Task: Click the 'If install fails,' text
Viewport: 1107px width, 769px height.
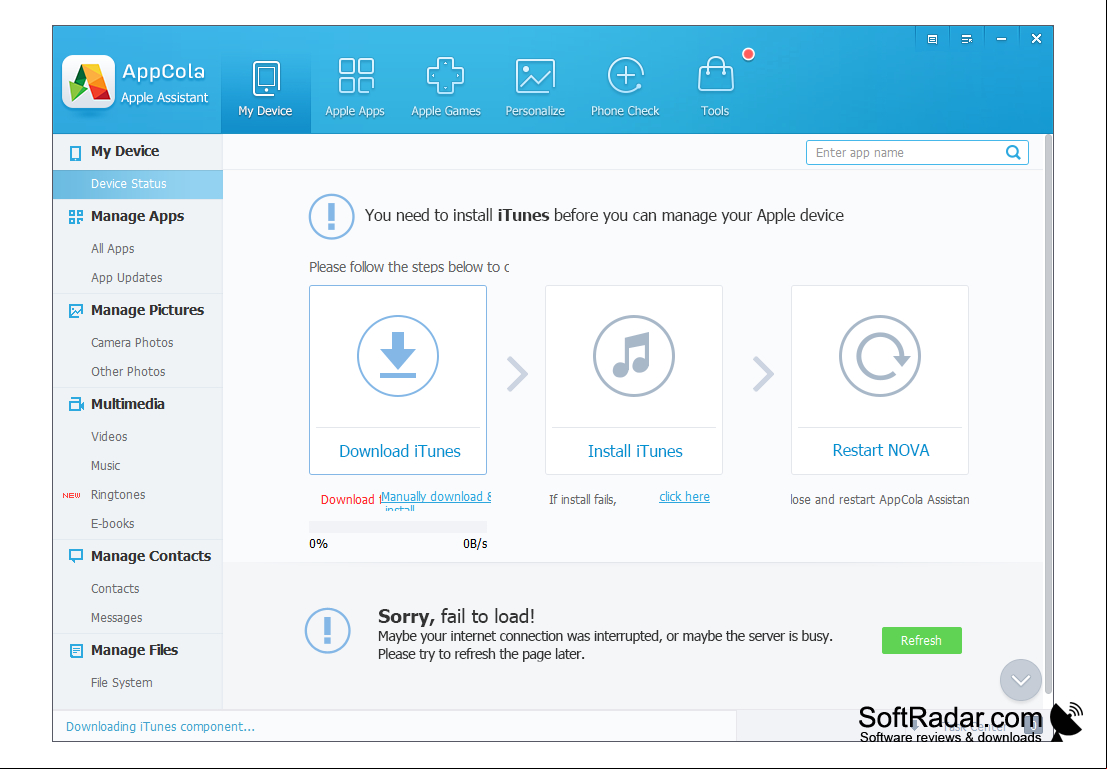Action: [582, 500]
